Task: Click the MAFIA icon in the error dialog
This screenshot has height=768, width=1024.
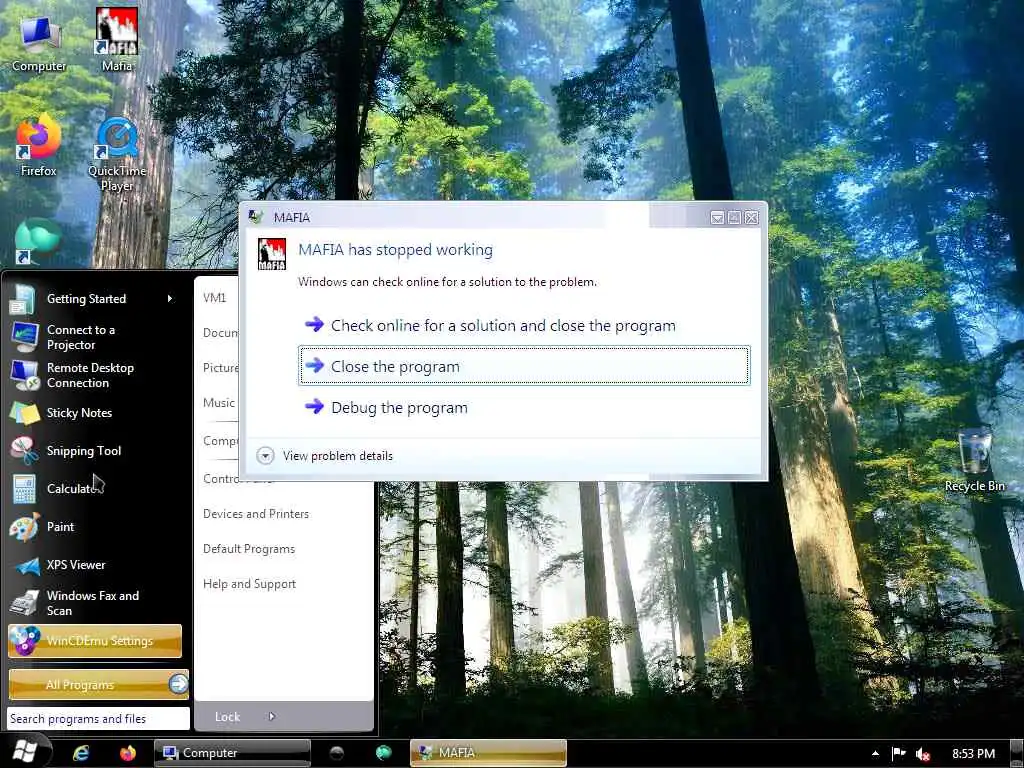Action: point(272,253)
